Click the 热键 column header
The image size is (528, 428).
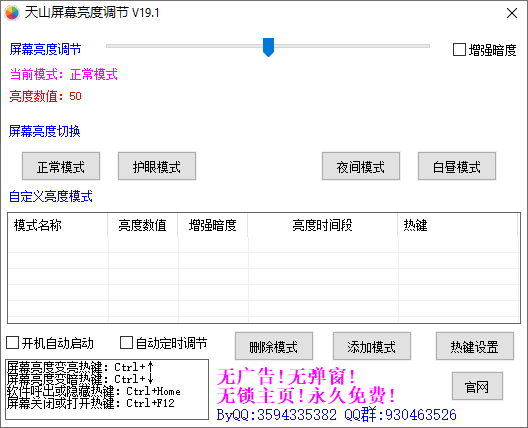[458, 225]
